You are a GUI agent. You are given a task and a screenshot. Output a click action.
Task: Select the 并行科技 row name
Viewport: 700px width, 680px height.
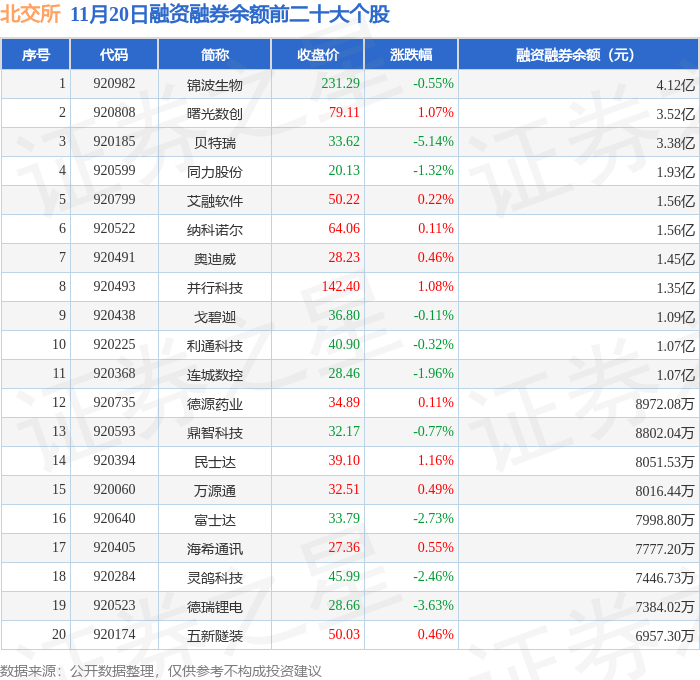[x=215, y=288]
